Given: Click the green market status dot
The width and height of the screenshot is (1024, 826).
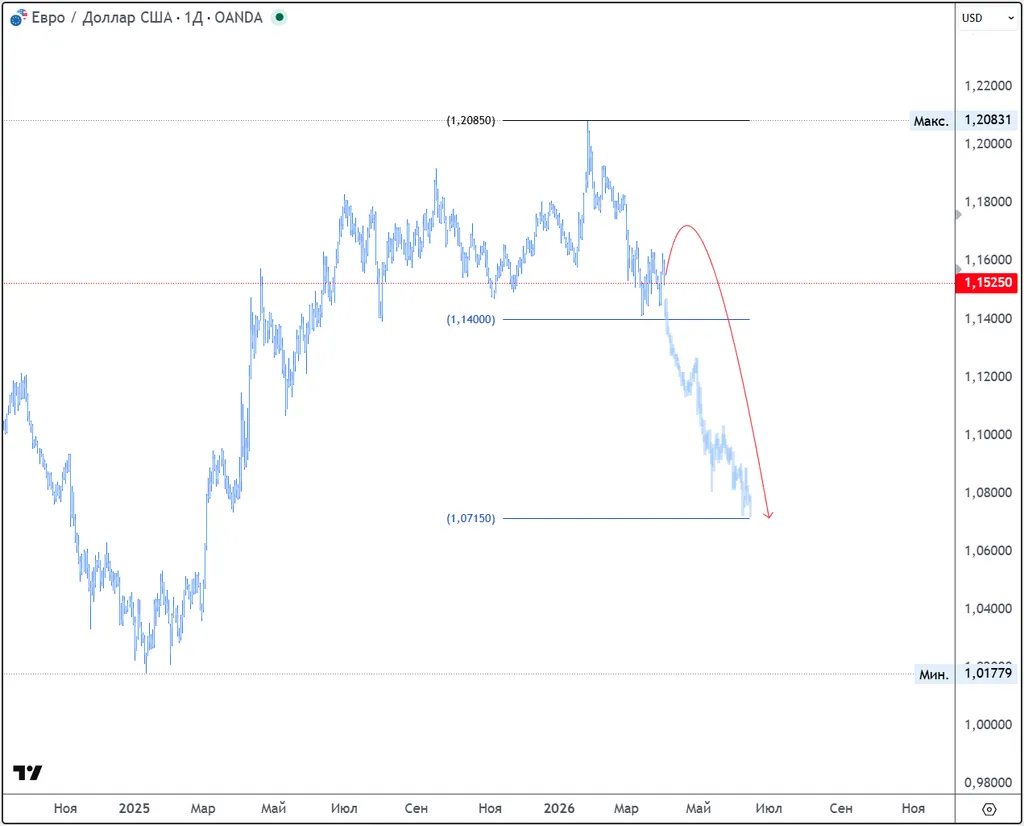Looking at the screenshot, I should [279, 18].
